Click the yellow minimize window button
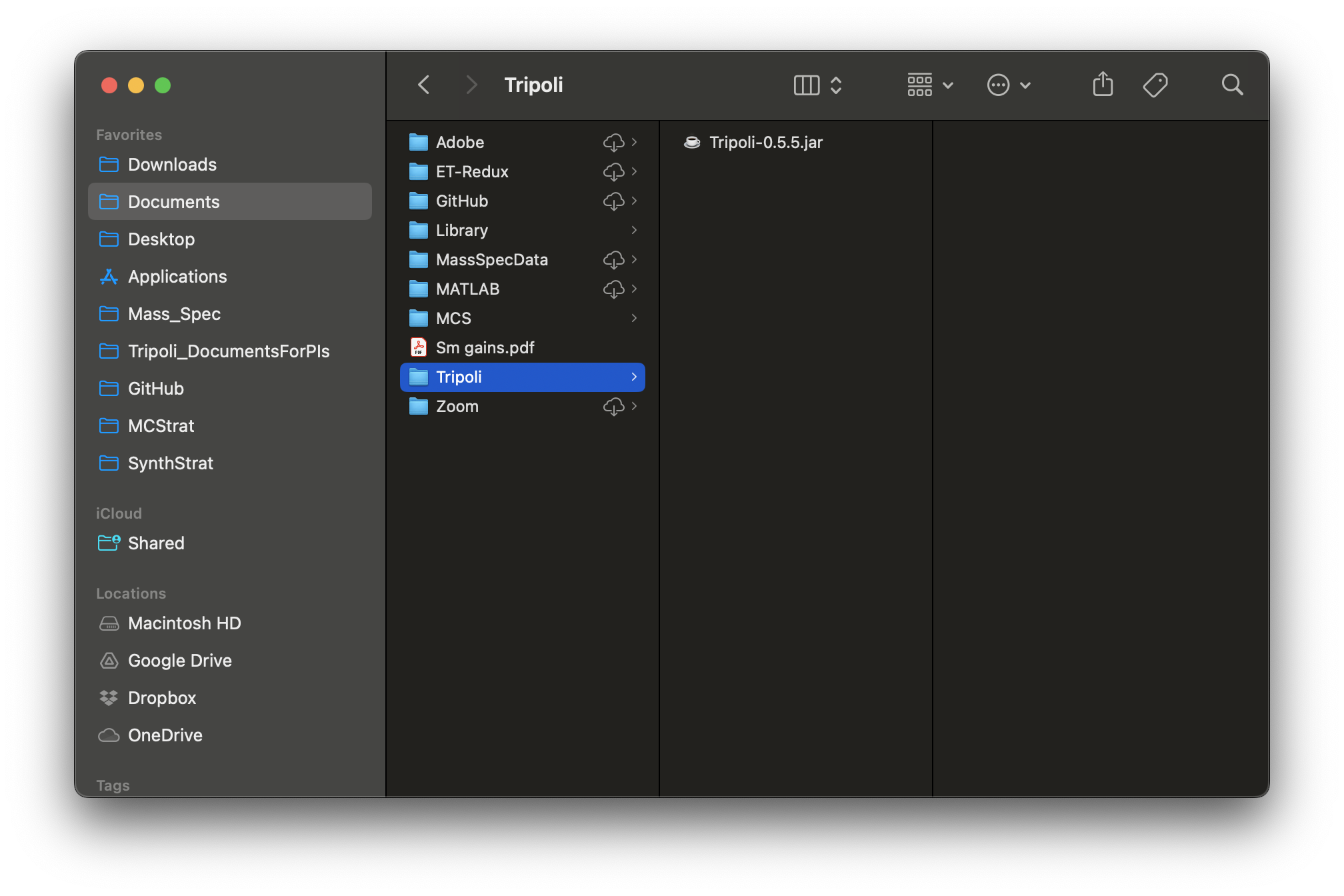 [x=136, y=85]
